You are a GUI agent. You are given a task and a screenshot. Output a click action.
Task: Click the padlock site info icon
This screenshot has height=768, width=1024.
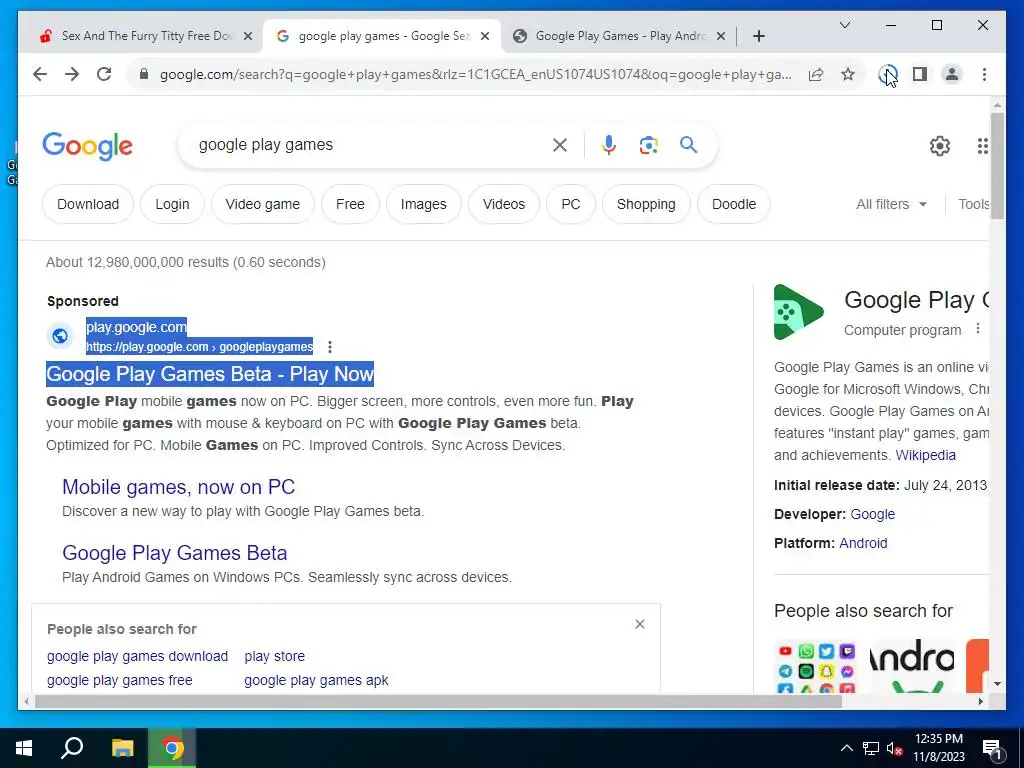coord(144,74)
